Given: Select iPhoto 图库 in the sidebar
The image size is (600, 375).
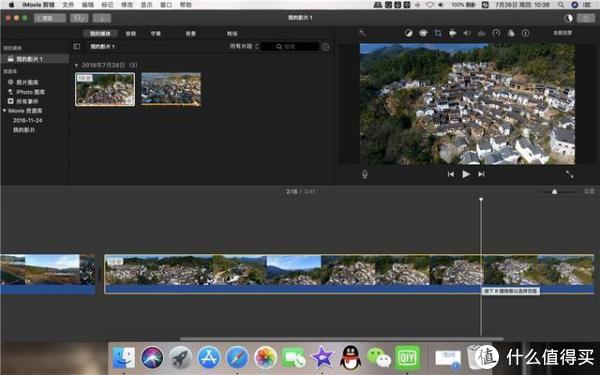Looking at the screenshot, I should [30, 92].
